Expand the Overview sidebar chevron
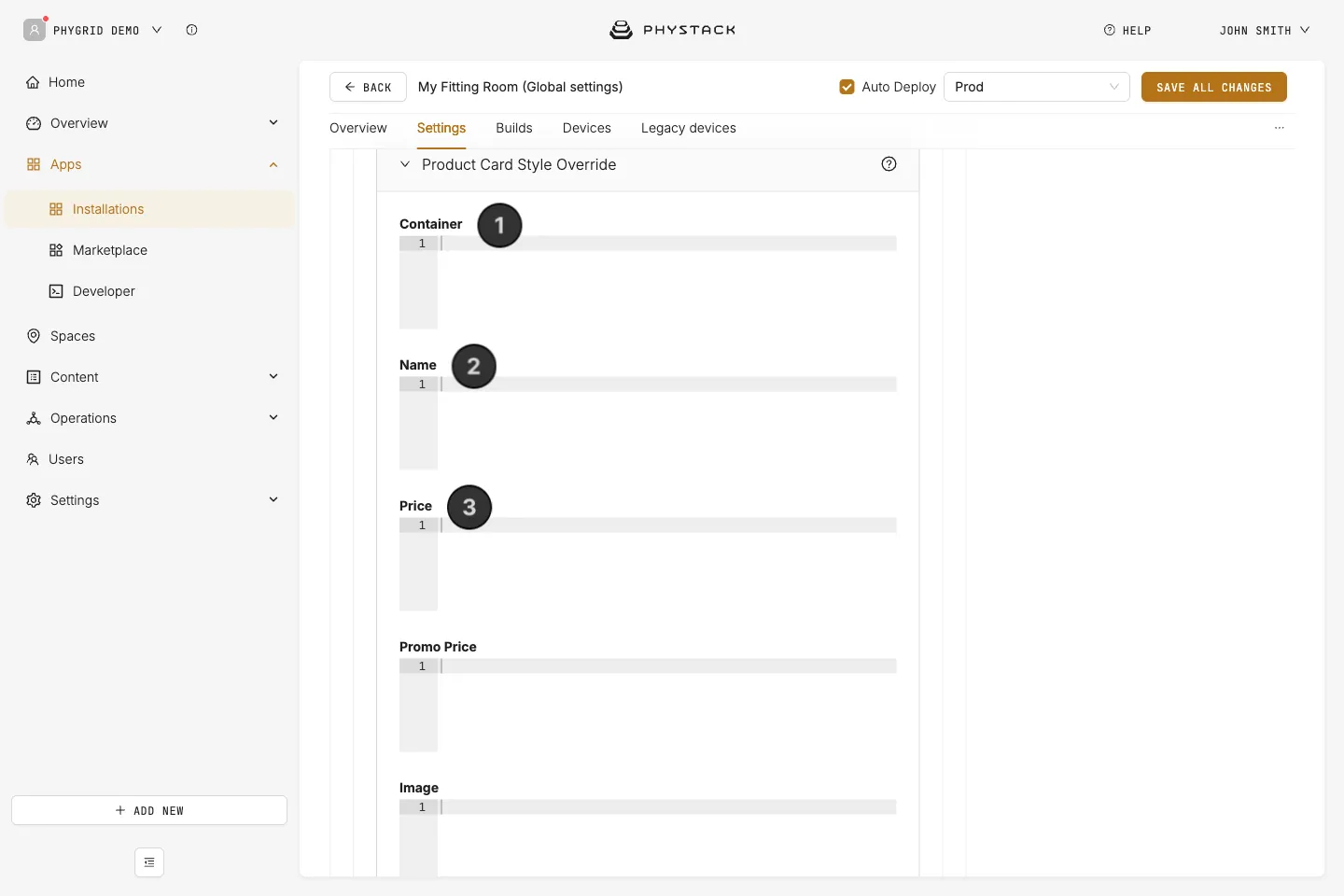Image resolution: width=1344 pixels, height=896 pixels. (273, 122)
